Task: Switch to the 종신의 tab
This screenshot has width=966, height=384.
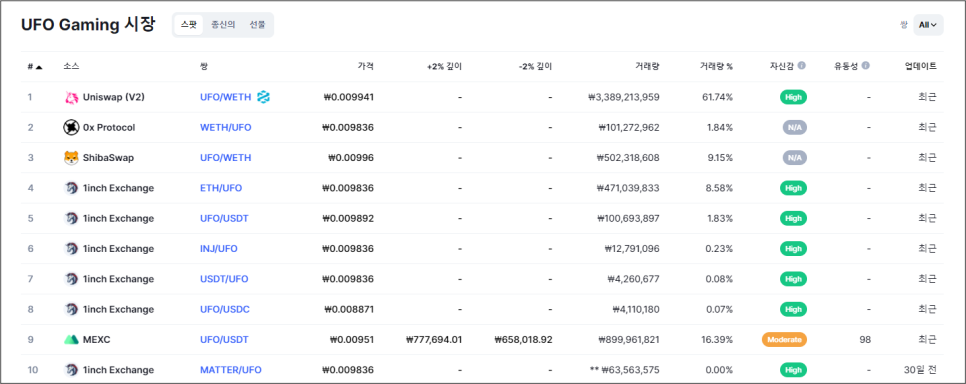Action: [x=223, y=25]
